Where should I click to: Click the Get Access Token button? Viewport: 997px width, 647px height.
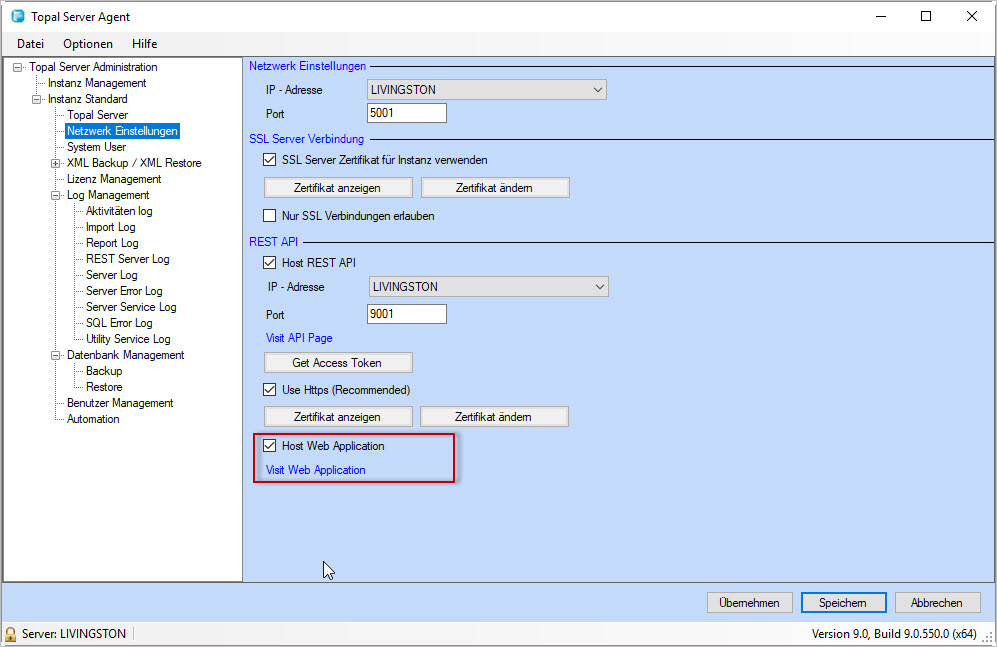(337, 363)
